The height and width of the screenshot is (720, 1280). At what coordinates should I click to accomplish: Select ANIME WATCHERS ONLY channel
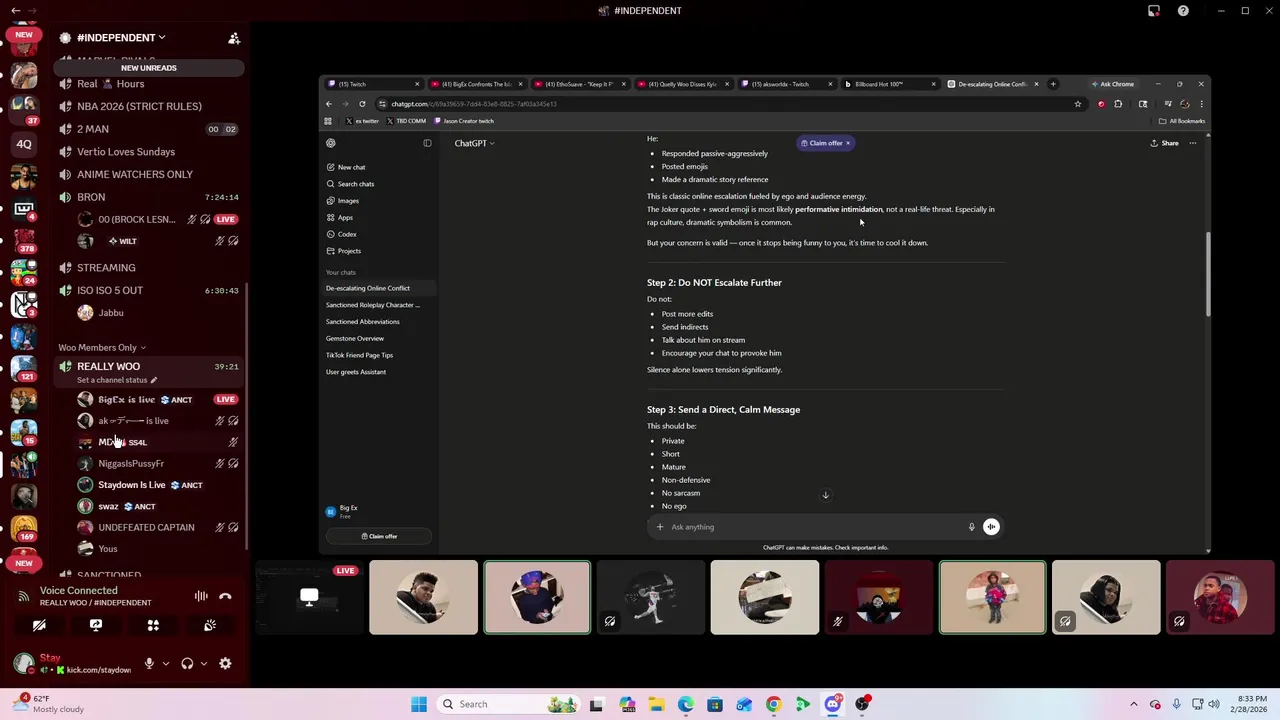click(135, 174)
